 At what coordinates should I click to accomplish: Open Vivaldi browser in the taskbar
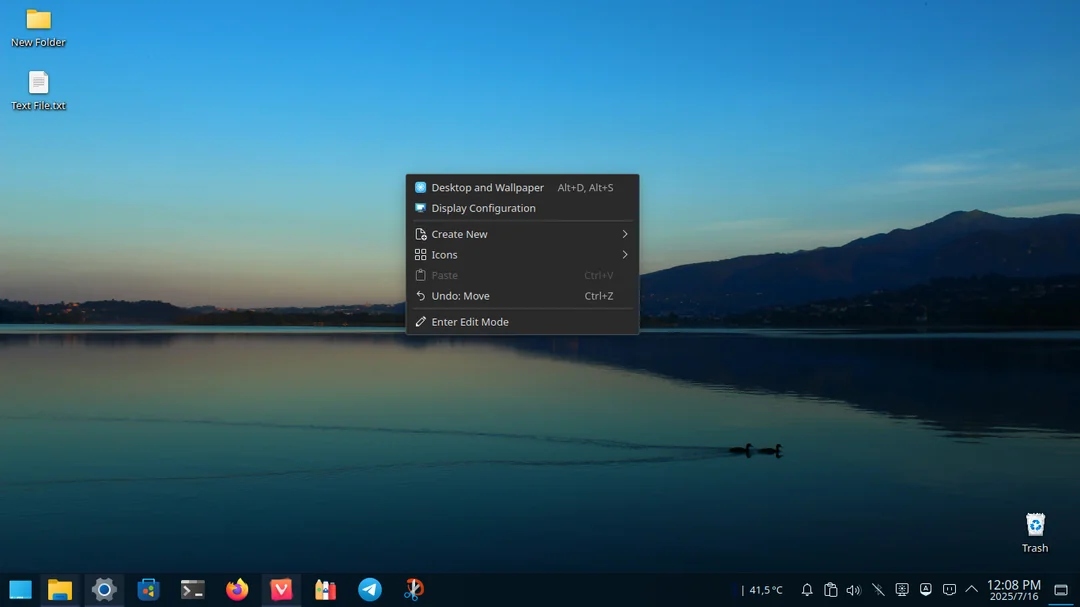coord(281,590)
